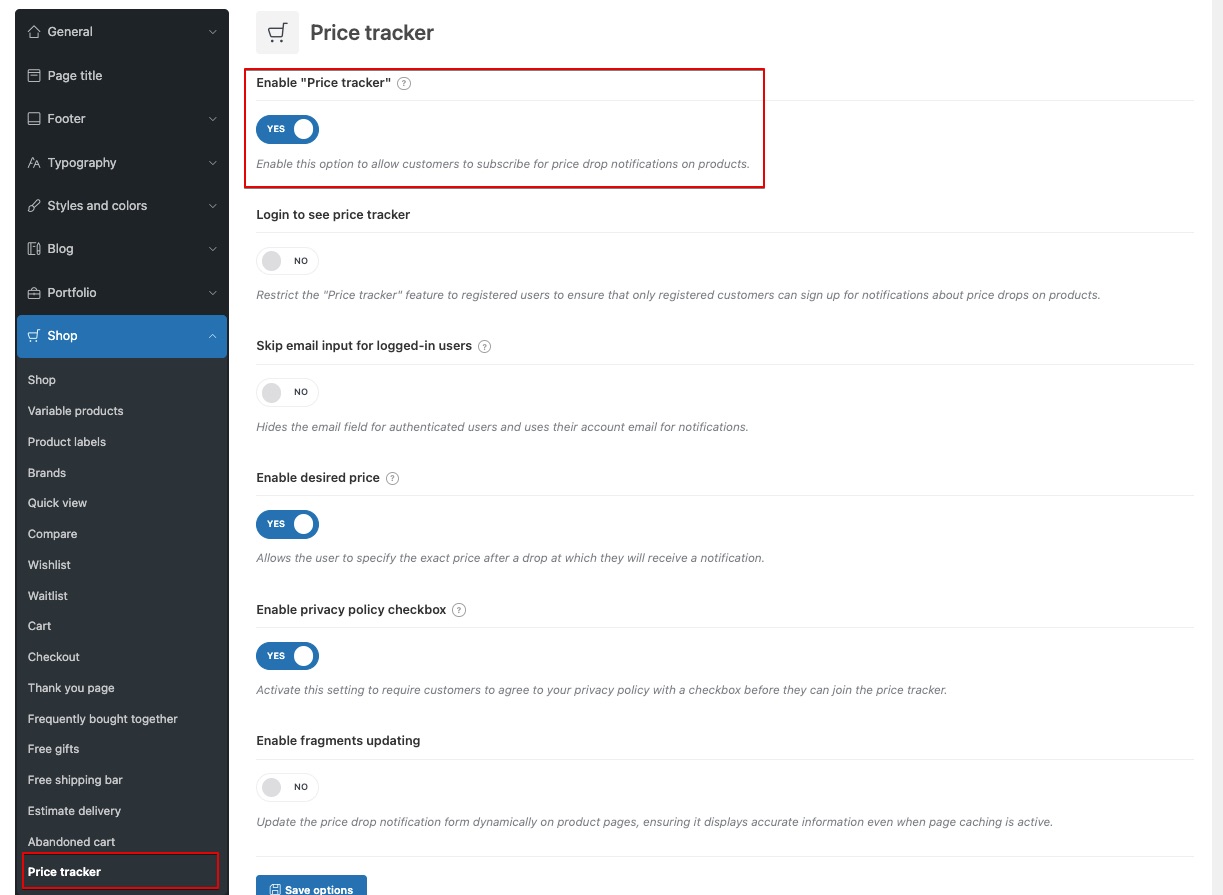Screen dimensions: 1223x895
Task: Turn off the Enable "Price tracker" toggle
Action: (288, 130)
